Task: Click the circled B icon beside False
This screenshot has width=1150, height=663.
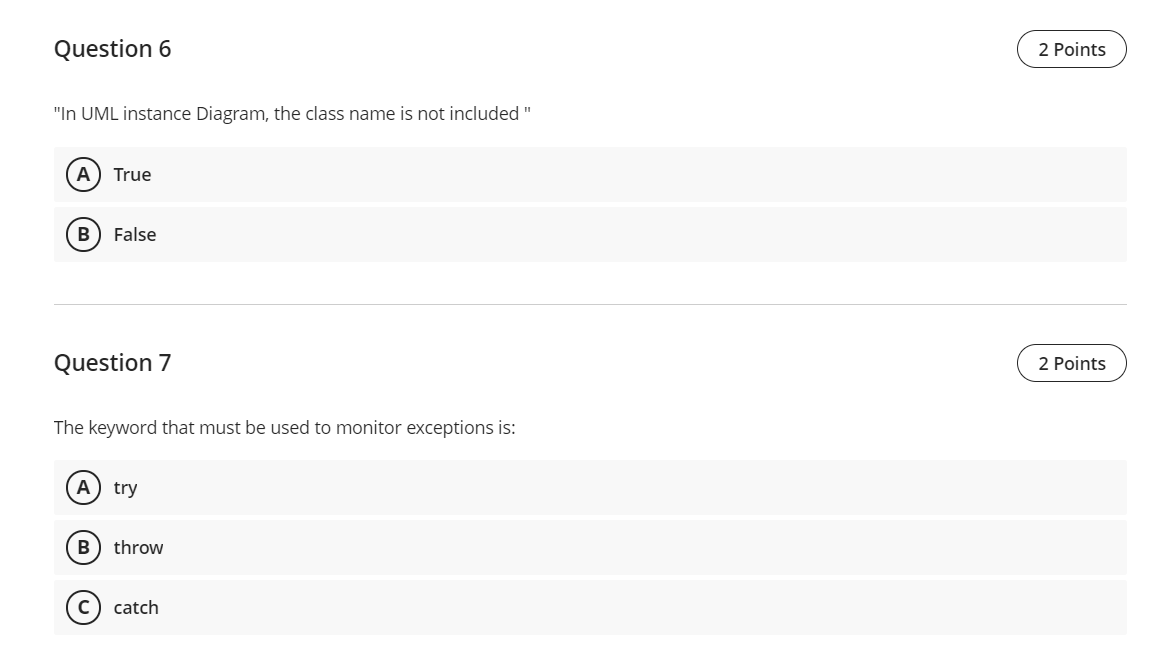Action: click(82, 234)
